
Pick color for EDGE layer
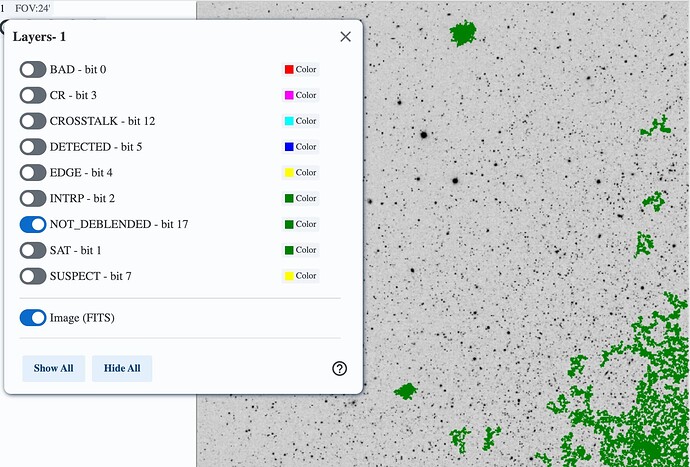pos(301,173)
